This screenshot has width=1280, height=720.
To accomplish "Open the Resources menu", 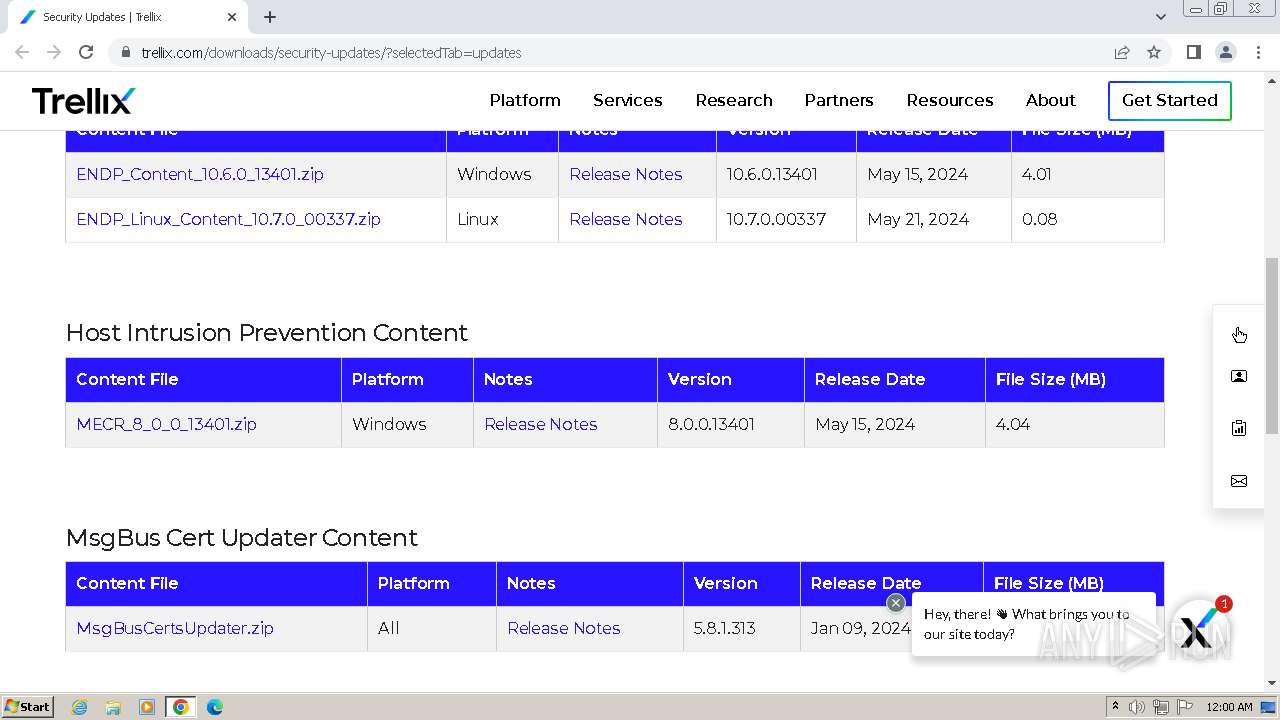I will [x=950, y=100].
